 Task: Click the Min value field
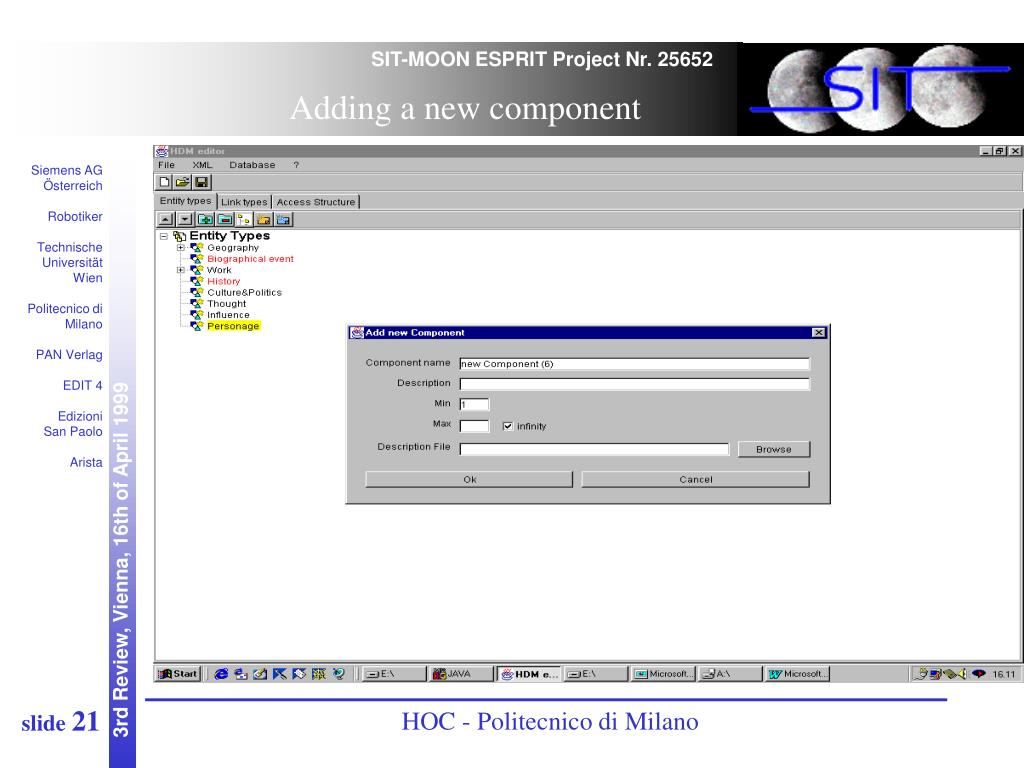tap(474, 404)
